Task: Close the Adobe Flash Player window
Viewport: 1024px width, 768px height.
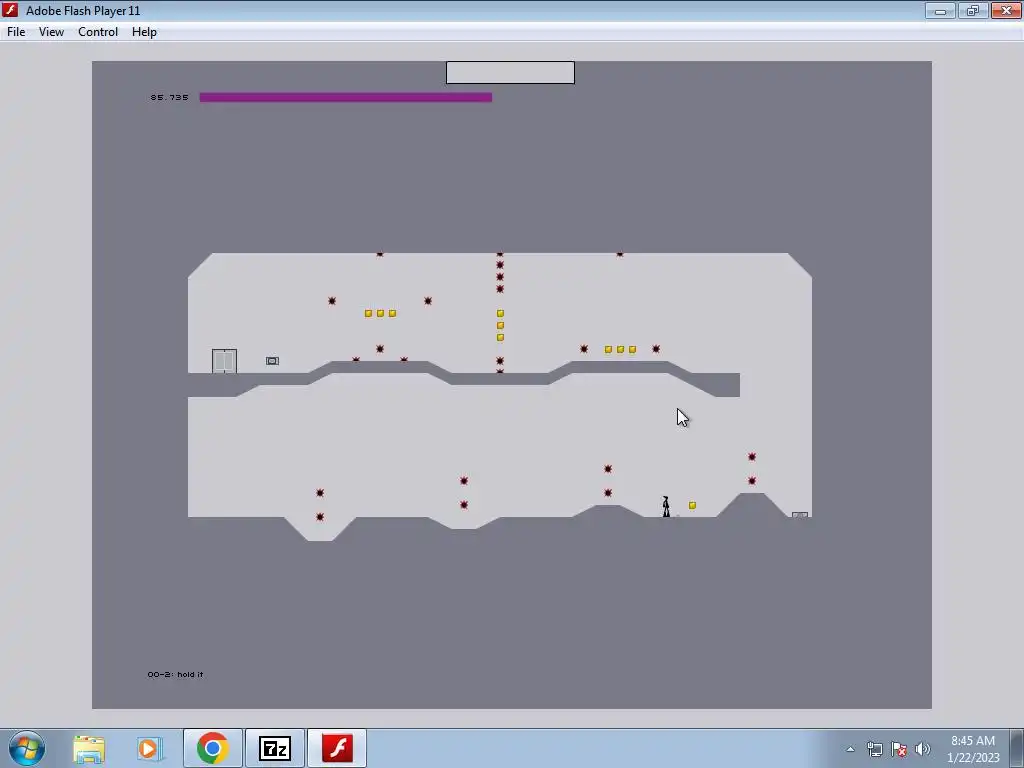Action: click(x=1006, y=10)
